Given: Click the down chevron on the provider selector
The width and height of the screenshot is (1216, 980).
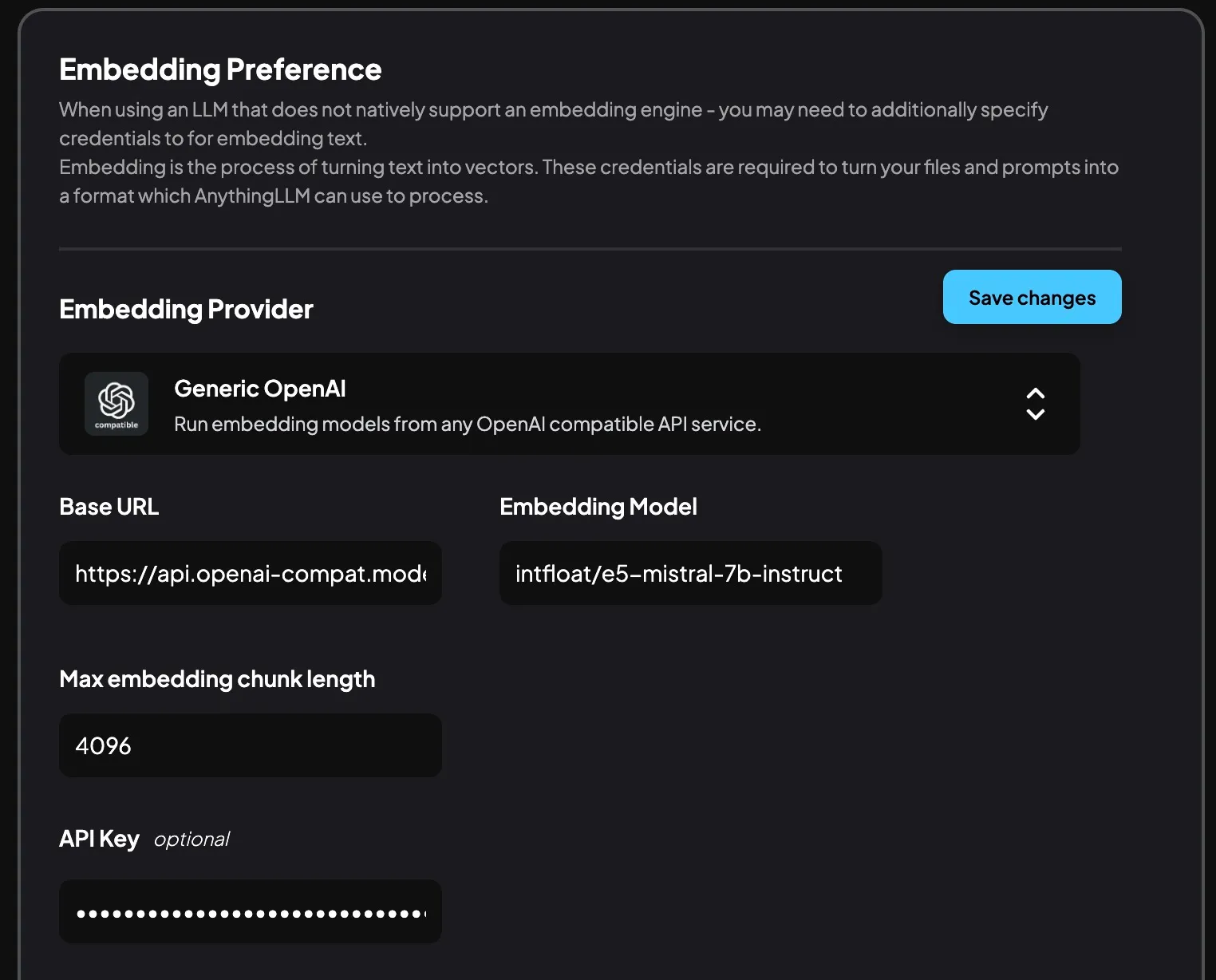Looking at the screenshot, I should 1036,416.
